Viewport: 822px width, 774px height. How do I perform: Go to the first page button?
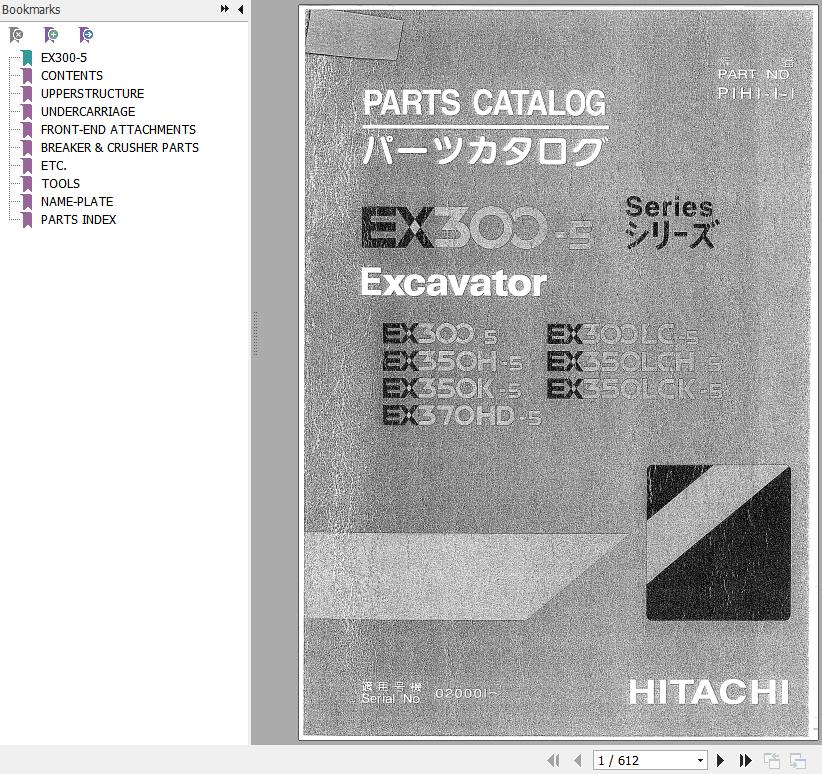coord(553,760)
